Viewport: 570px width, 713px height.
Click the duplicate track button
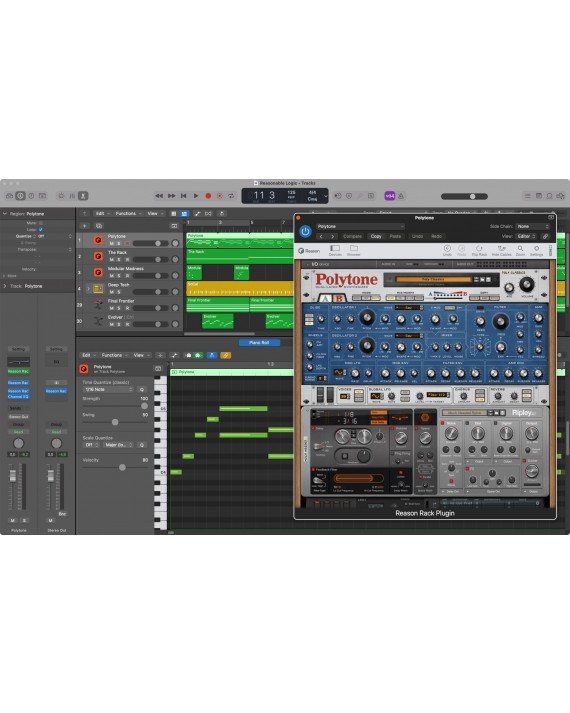99,226
